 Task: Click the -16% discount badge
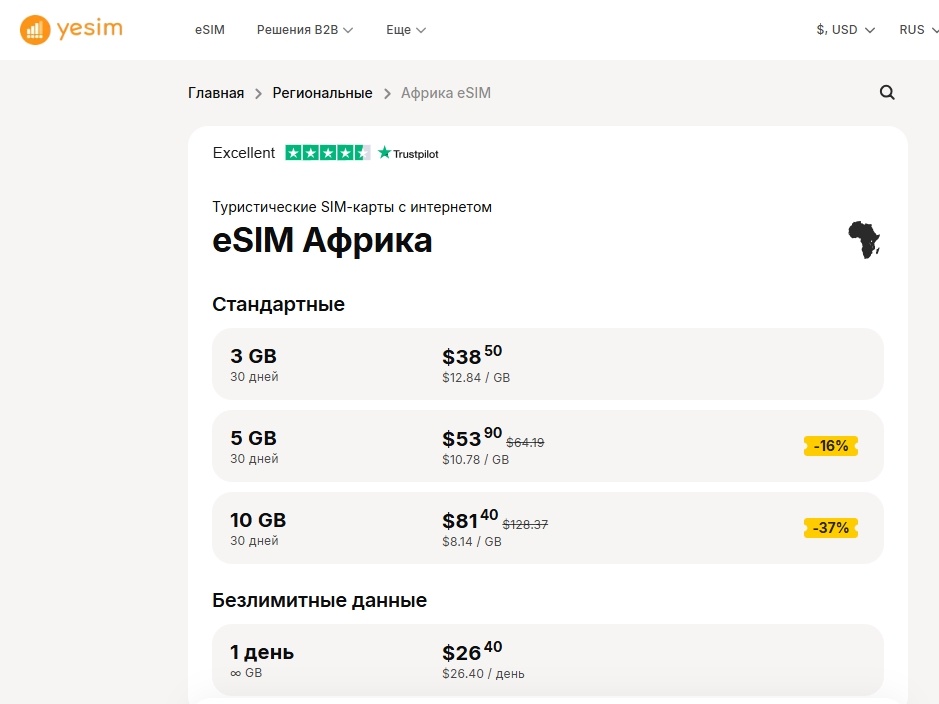point(831,446)
